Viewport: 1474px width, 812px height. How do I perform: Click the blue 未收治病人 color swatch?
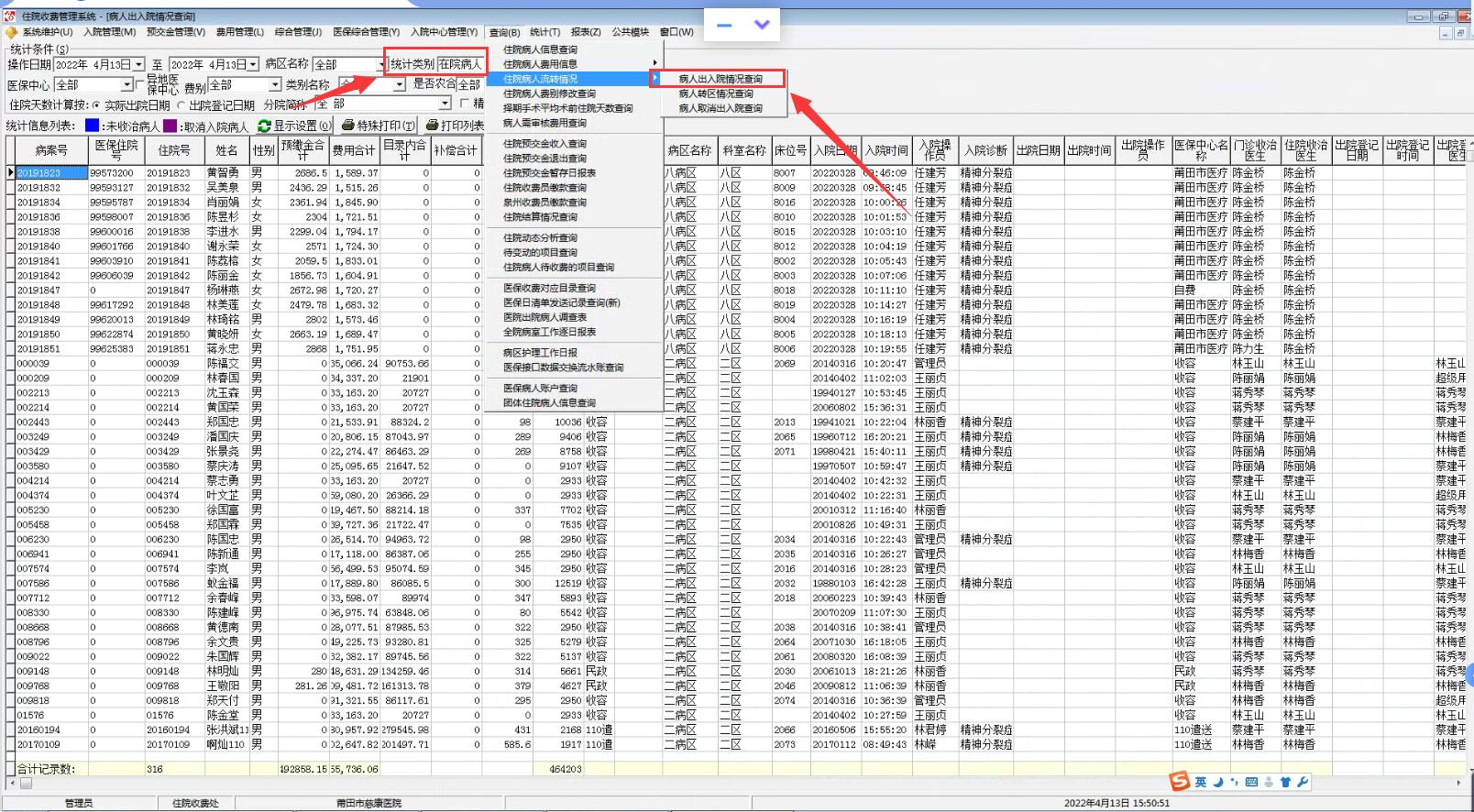point(92,126)
